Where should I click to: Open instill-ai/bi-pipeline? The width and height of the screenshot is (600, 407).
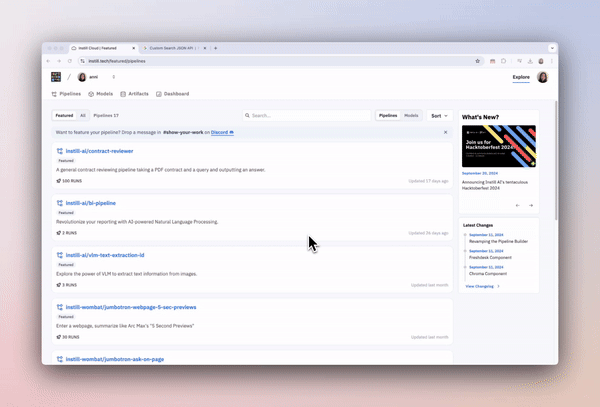[91, 203]
